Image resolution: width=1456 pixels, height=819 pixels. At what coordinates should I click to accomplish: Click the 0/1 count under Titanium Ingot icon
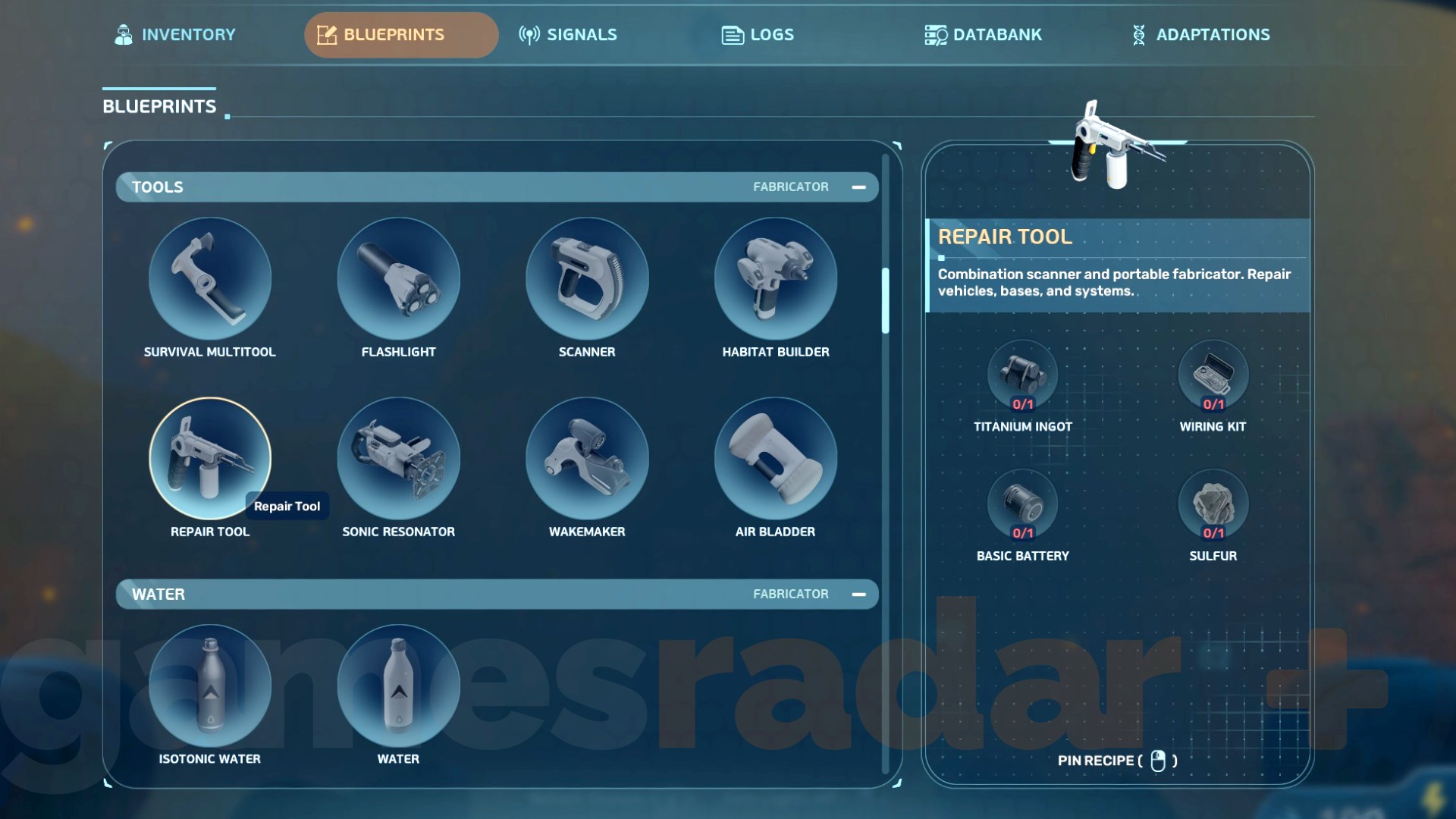(1023, 404)
